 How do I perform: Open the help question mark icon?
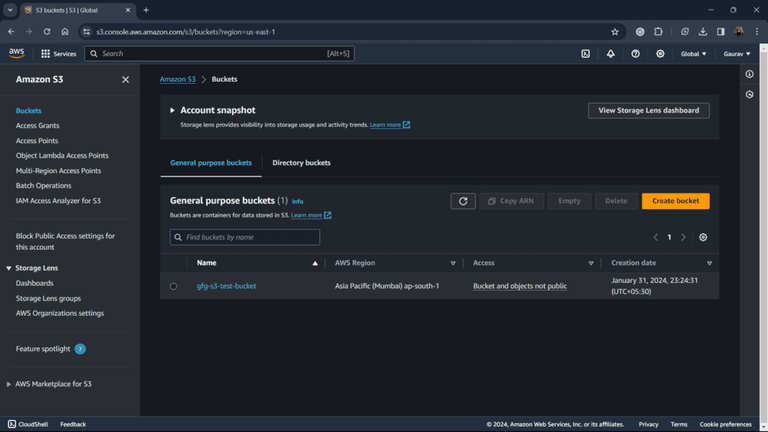(635, 54)
